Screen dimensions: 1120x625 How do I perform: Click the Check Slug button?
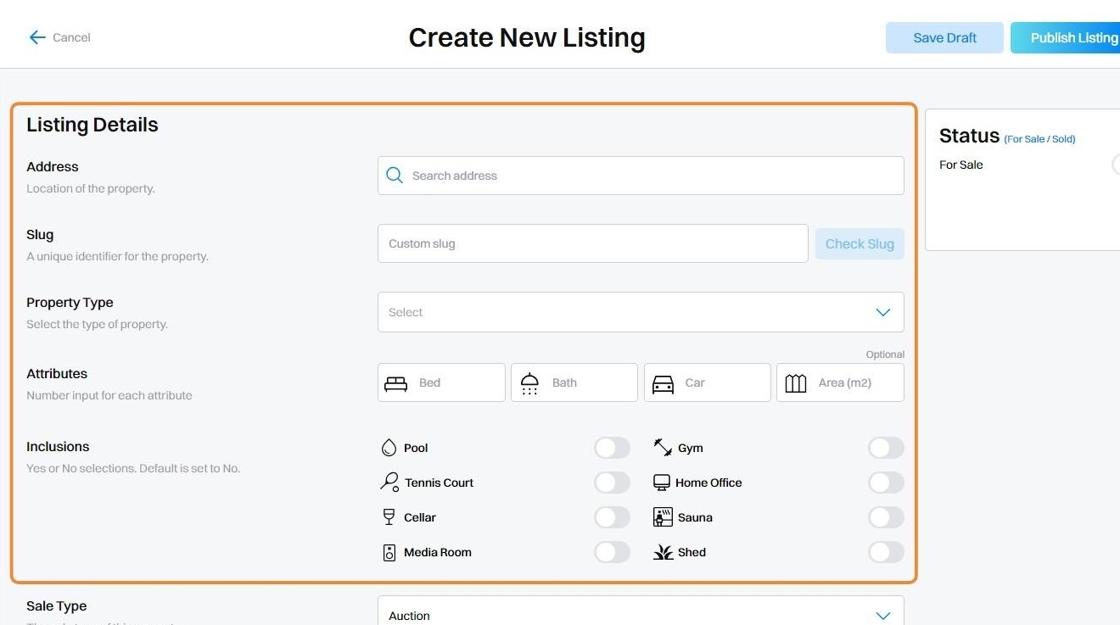pos(859,244)
